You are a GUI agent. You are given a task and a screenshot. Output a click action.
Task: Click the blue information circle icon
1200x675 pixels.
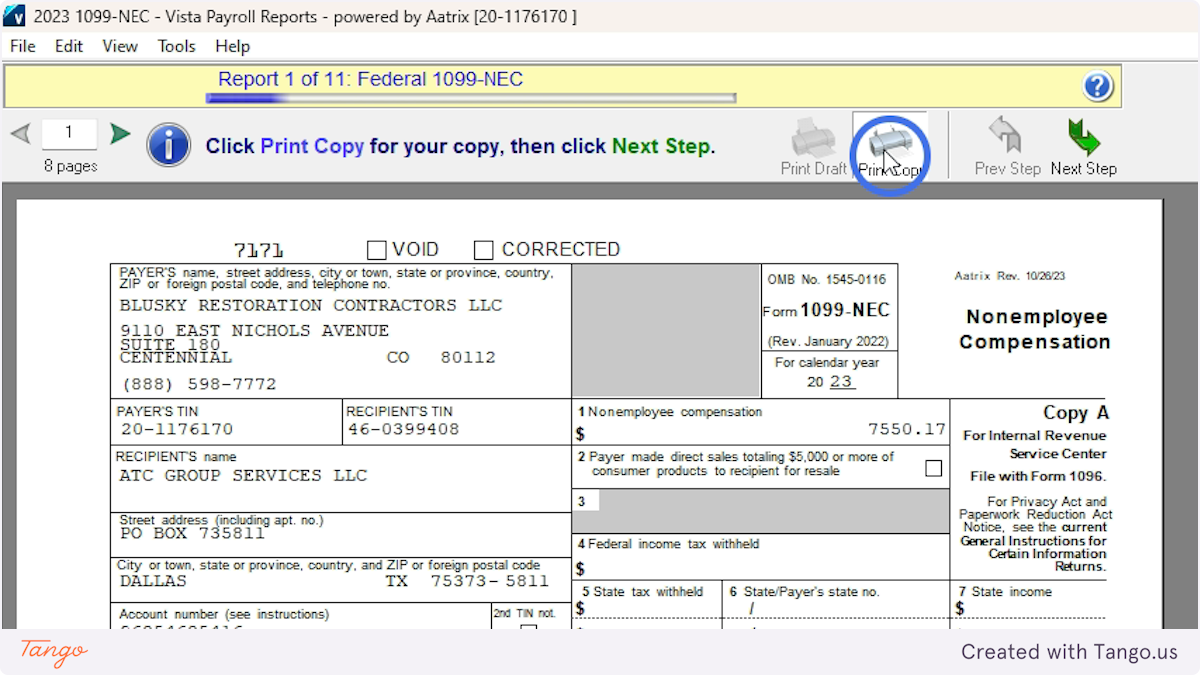point(169,145)
